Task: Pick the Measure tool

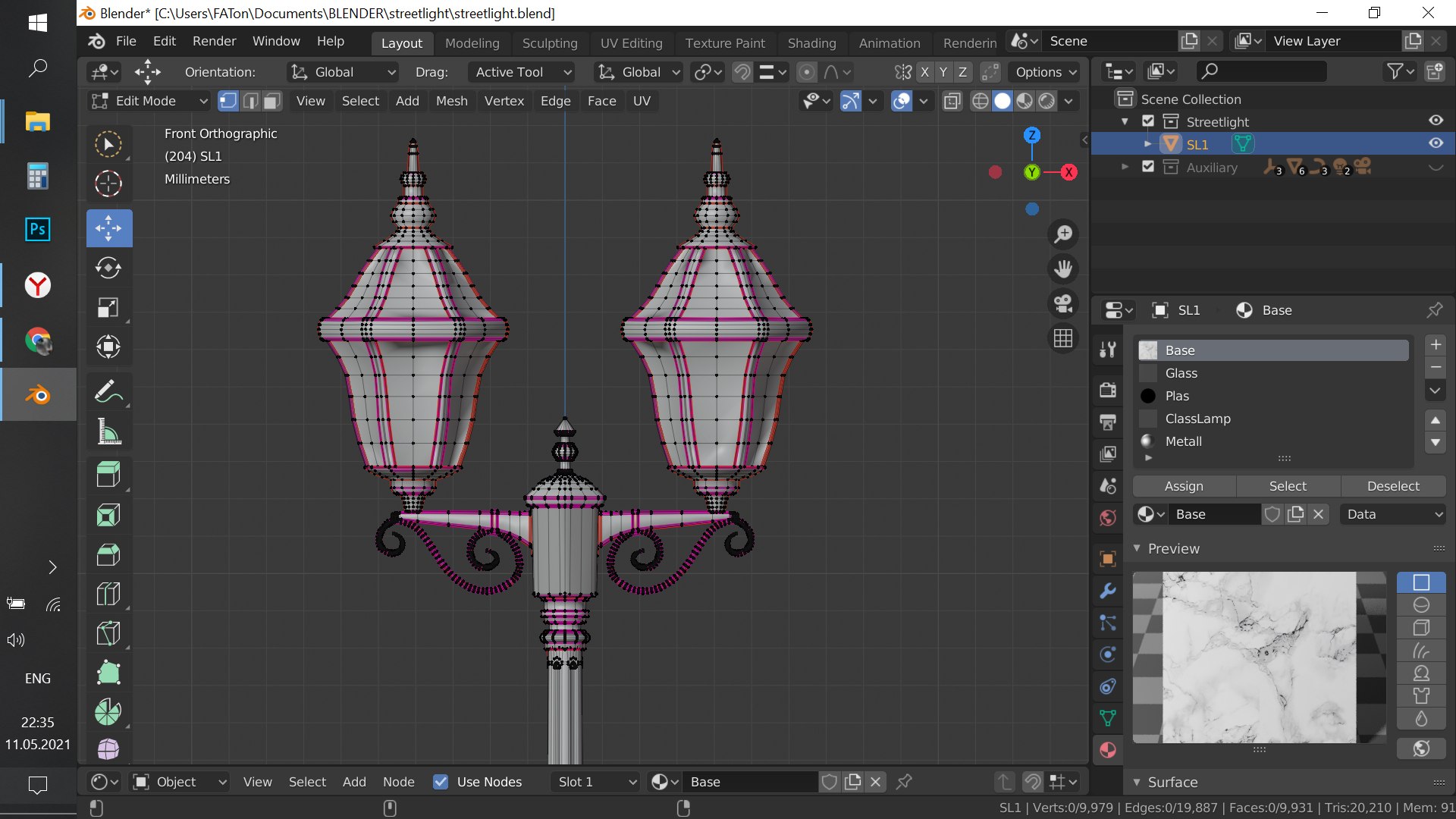Action: coord(108,431)
